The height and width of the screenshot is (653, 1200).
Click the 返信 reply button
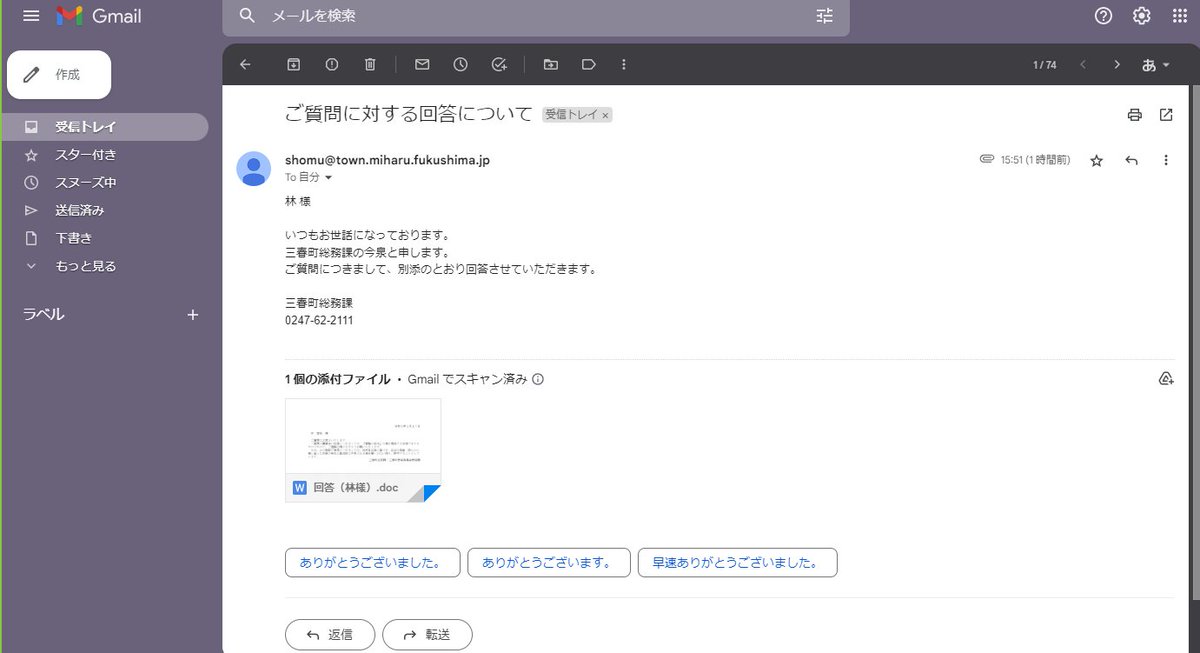click(x=330, y=635)
